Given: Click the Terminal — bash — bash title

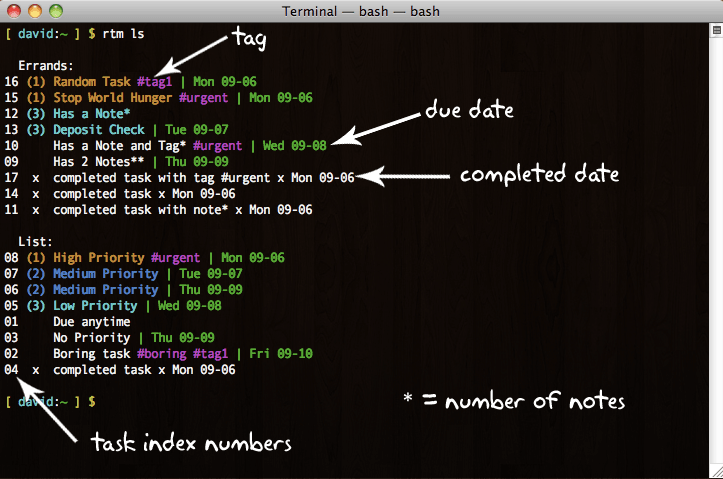Looking at the screenshot, I should point(361,11).
